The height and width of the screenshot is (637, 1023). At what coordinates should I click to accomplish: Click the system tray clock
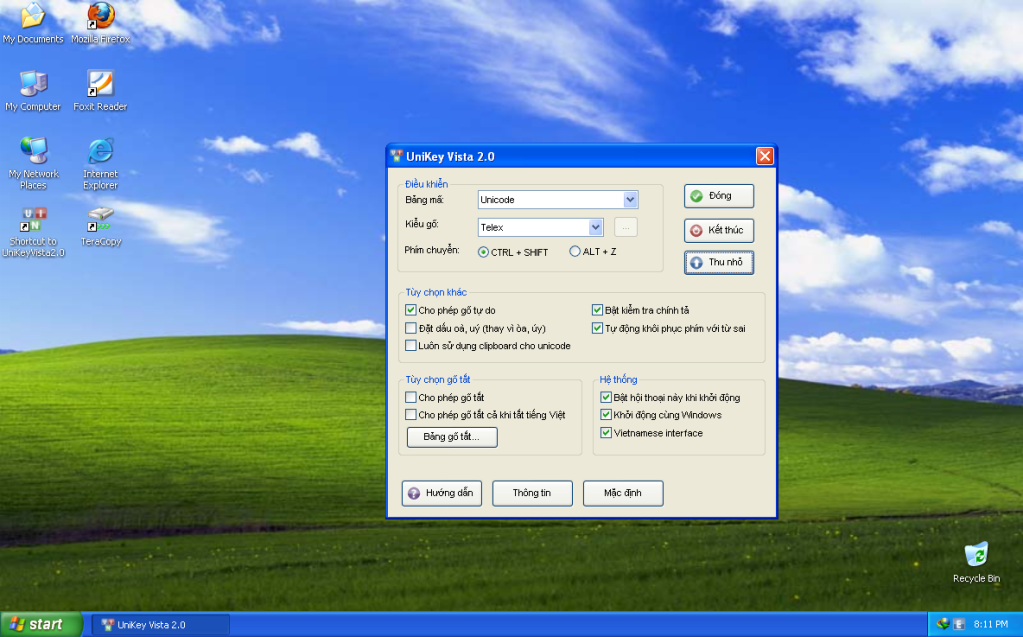990,625
